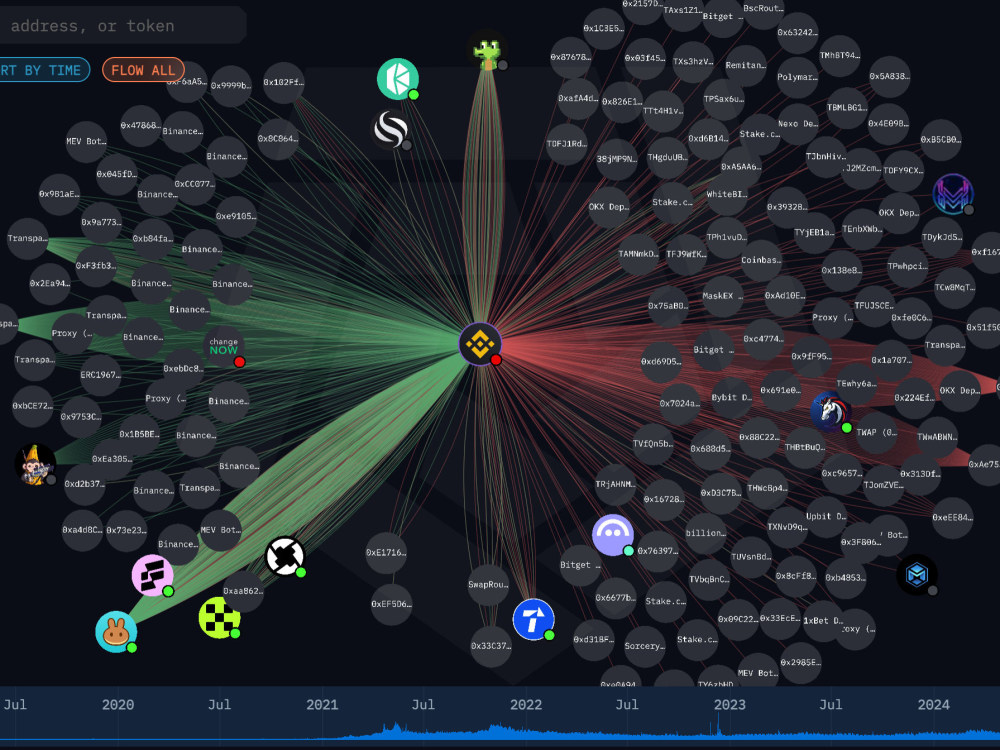This screenshot has width=1000, height=750.
Task: Select the ChangeNOW node
Action: 224,346
